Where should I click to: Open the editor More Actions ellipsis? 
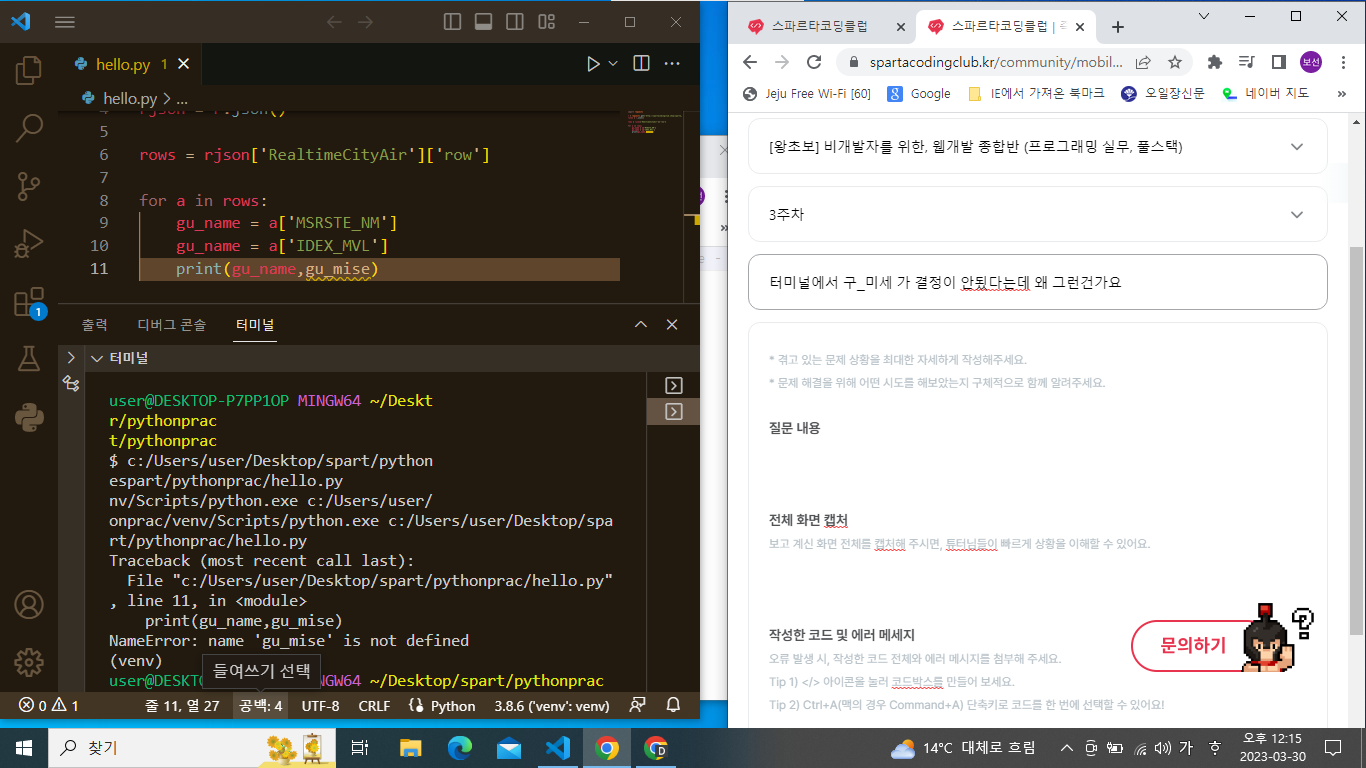(x=673, y=64)
